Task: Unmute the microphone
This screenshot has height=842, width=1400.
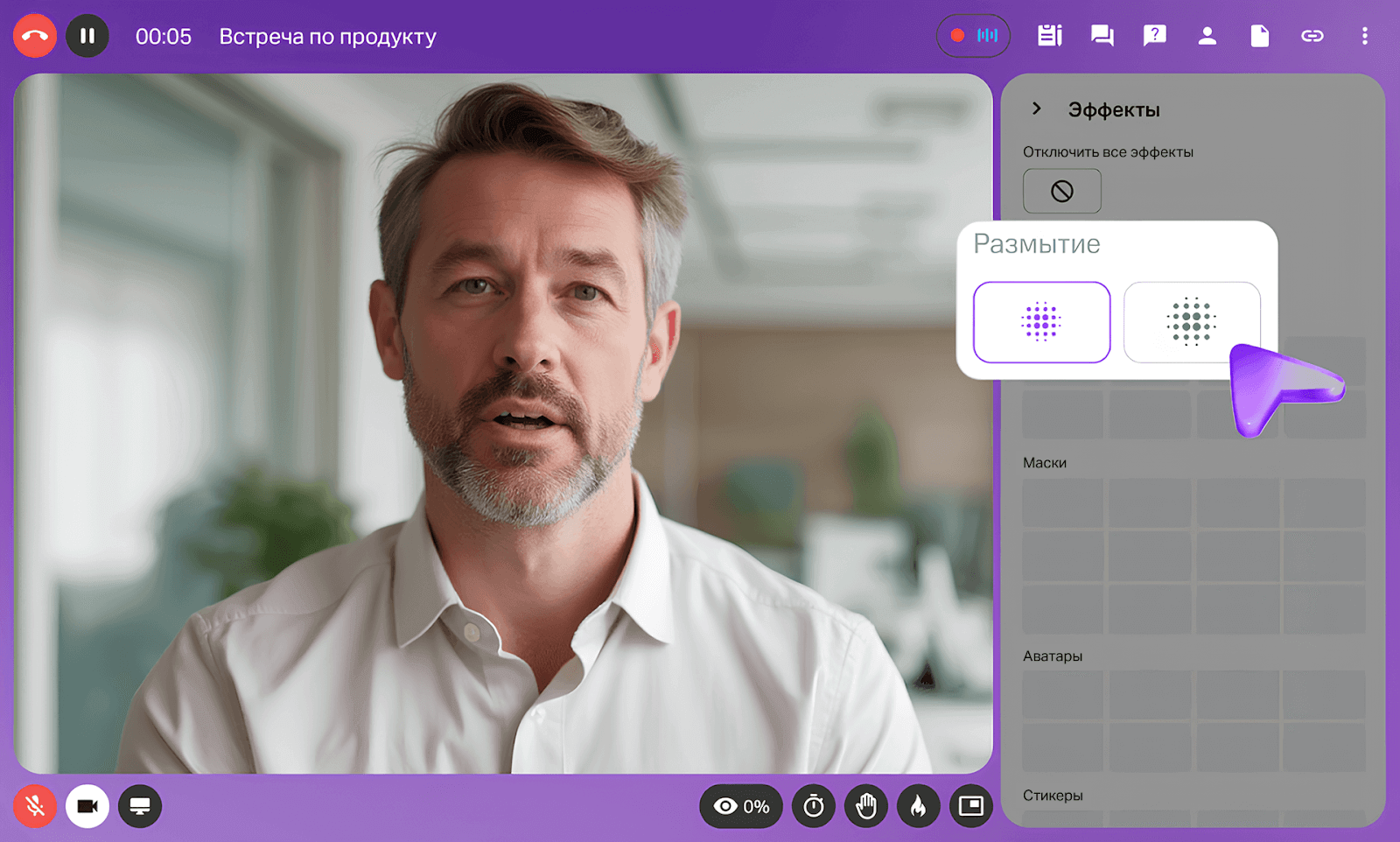Action: pyautogui.click(x=35, y=806)
